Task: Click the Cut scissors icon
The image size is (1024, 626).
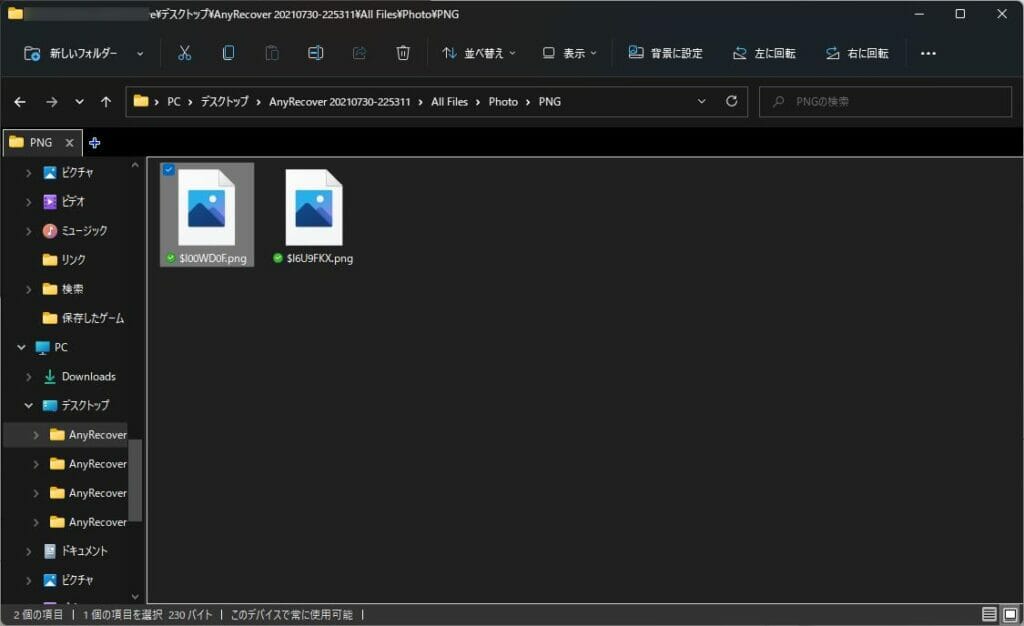Action: [x=185, y=54]
